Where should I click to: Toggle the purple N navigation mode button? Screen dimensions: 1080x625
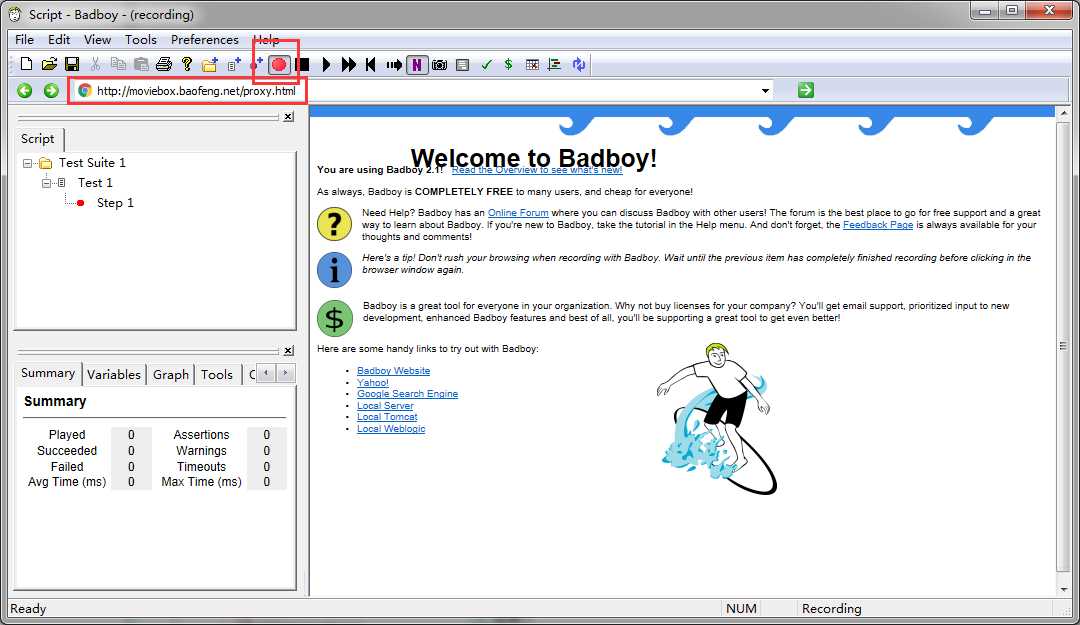point(417,65)
